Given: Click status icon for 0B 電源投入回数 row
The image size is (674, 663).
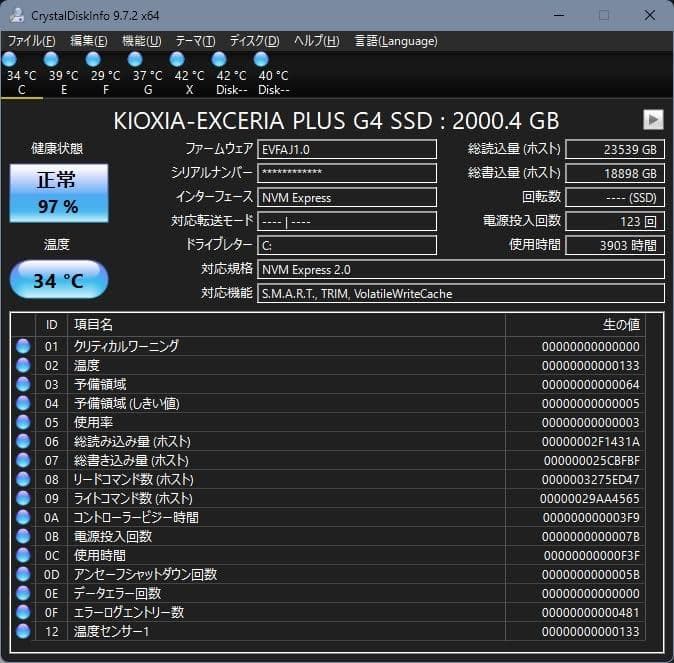Looking at the screenshot, I should pos(23,536).
